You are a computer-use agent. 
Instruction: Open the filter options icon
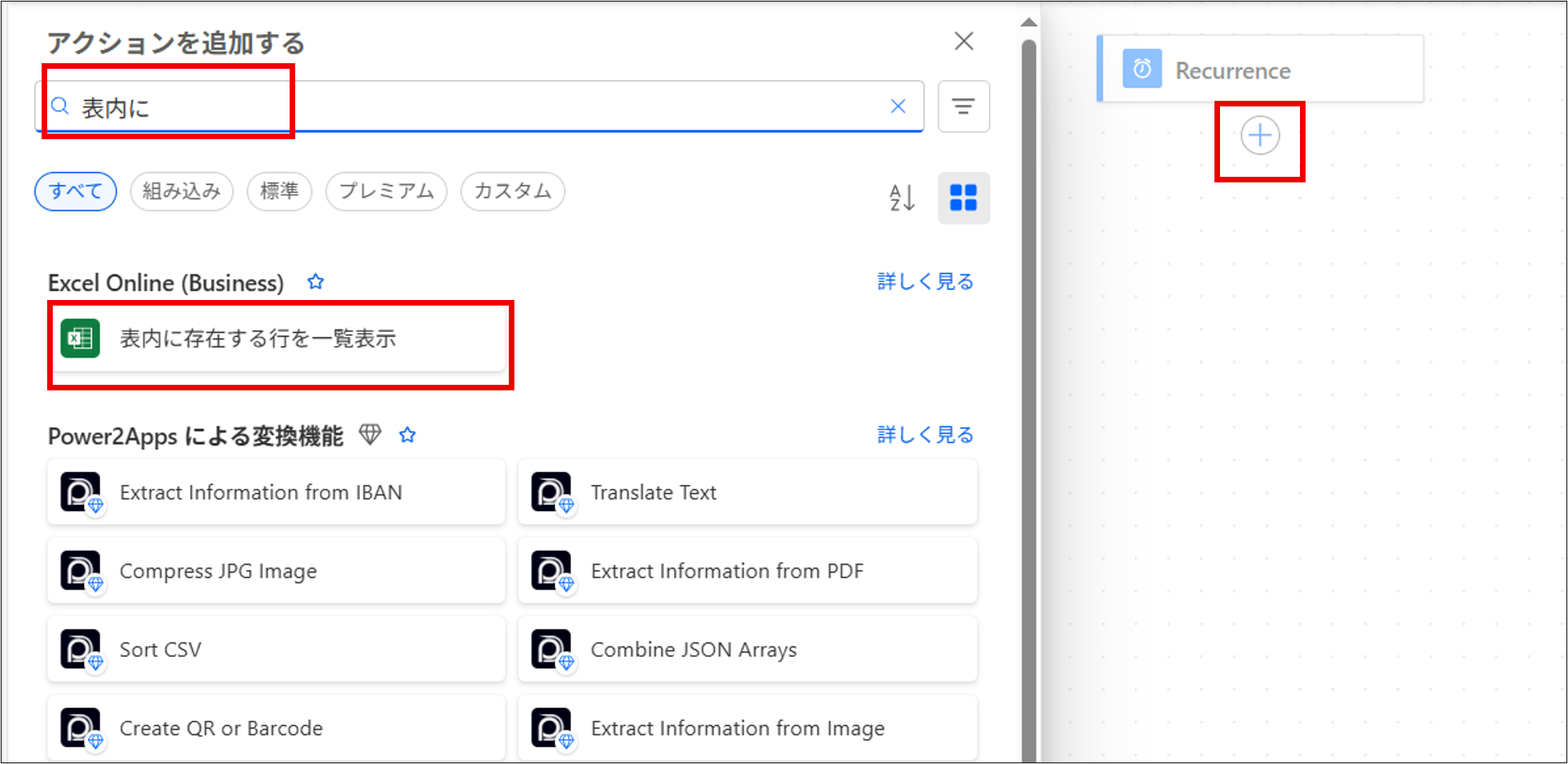(963, 106)
